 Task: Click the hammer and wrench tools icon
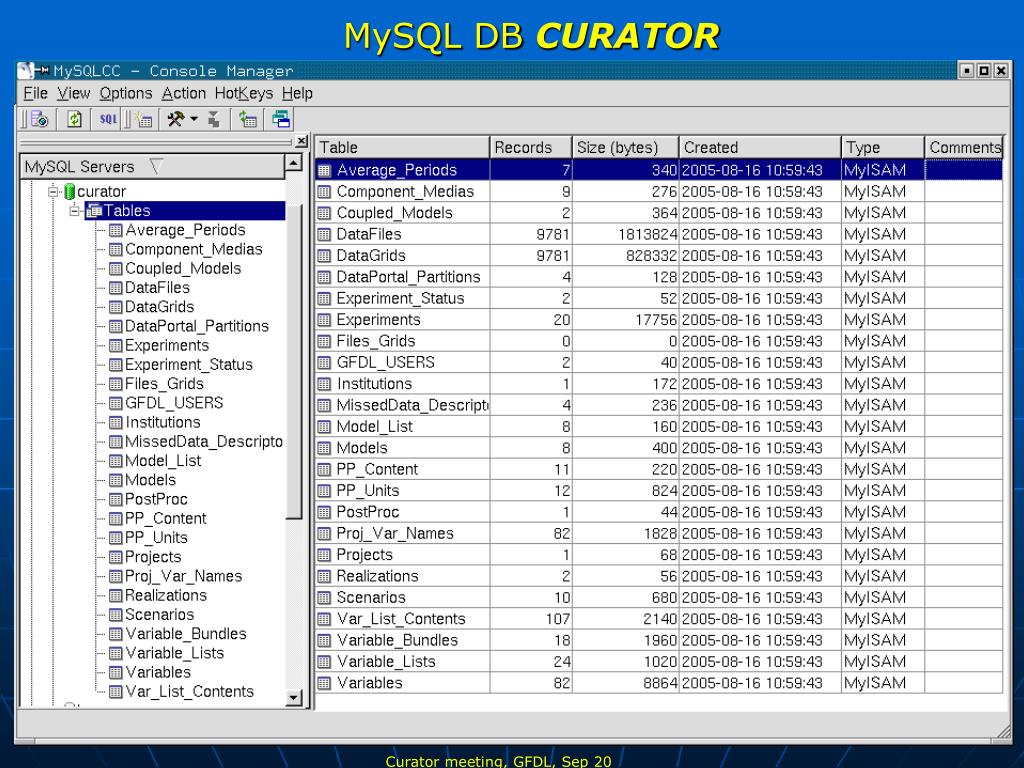[175, 120]
